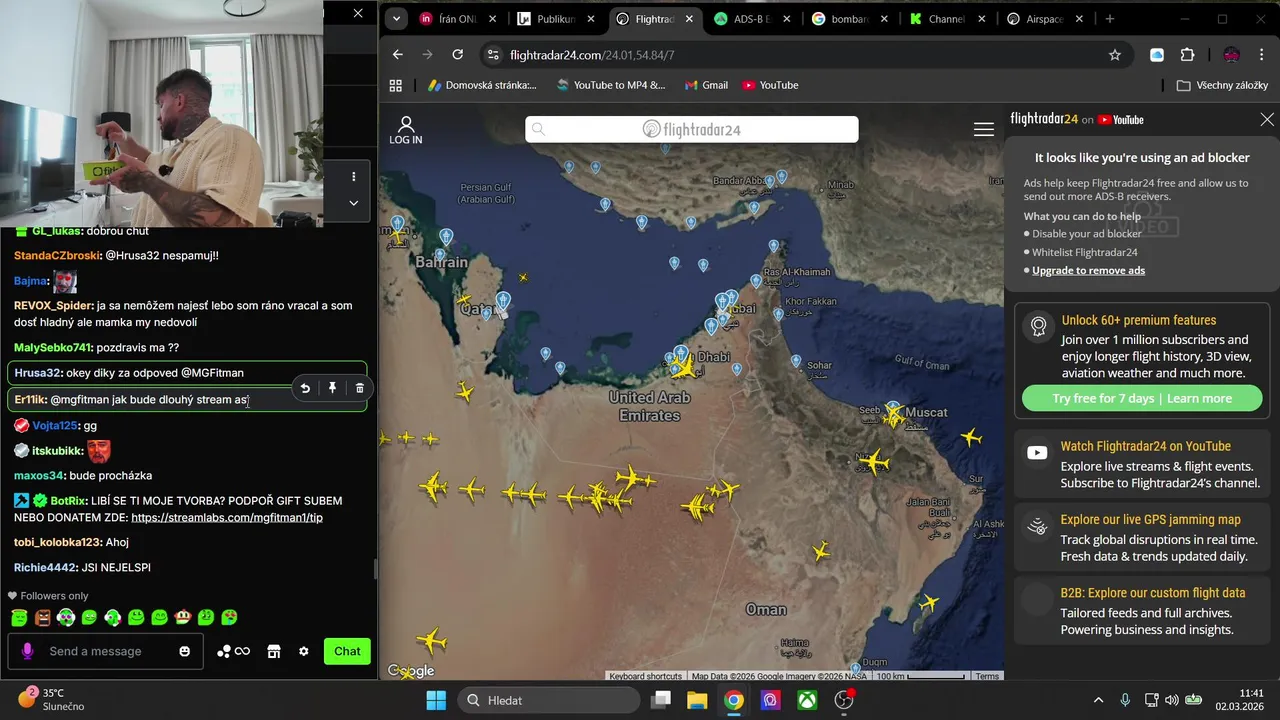The height and width of the screenshot is (720, 1280).
Task: Open weather widget showing 35°C
Action: click(50, 699)
